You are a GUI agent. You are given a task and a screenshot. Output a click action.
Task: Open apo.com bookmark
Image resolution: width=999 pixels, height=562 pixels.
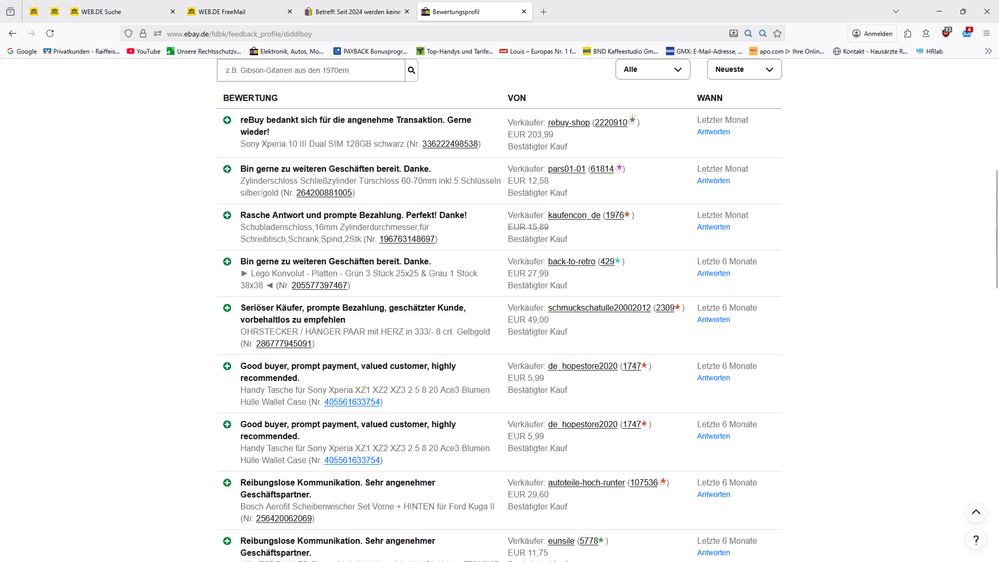[x=787, y=51]
